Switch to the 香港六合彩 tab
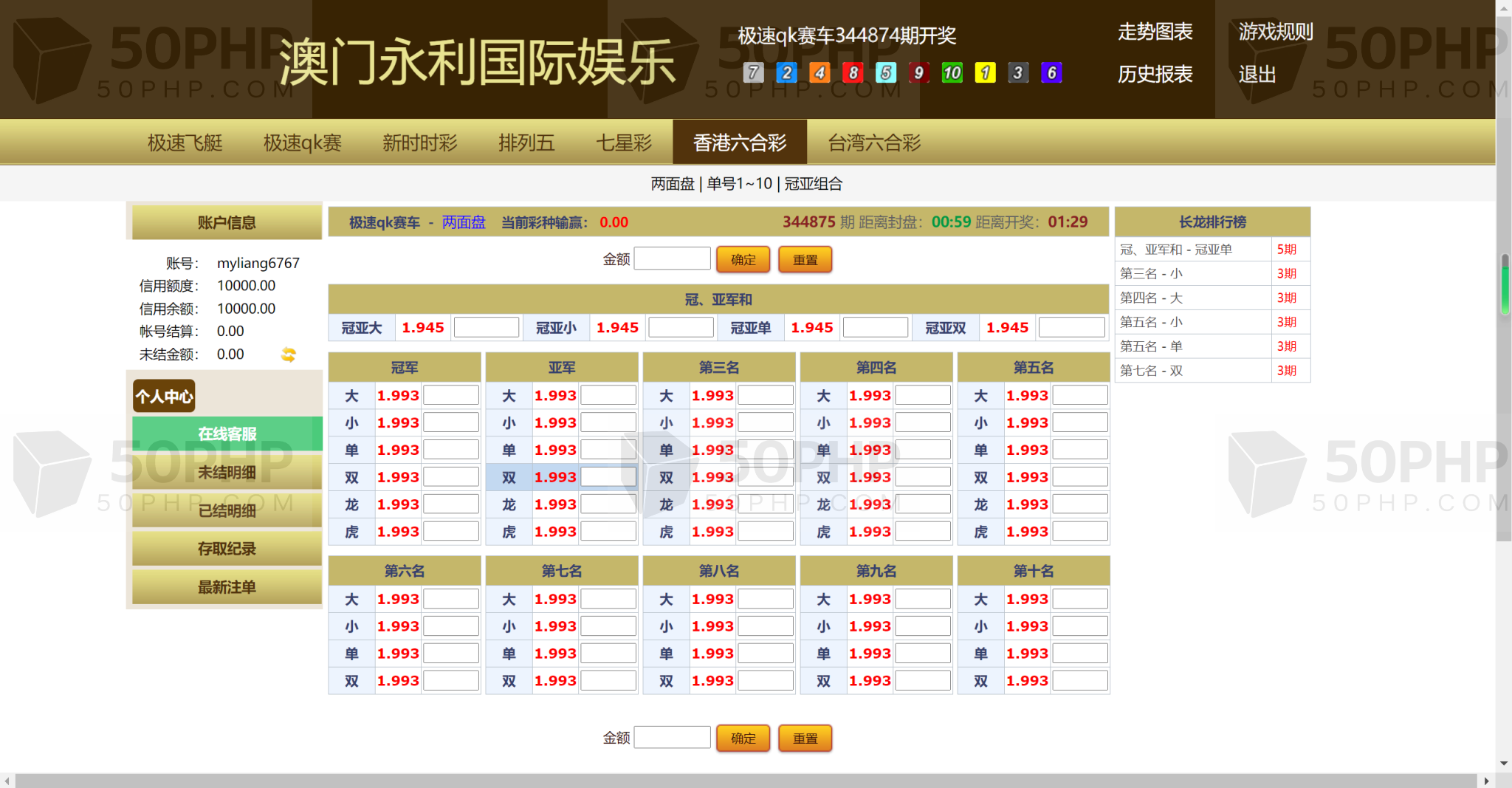The image size is (1512, 788). tap(739, 143)
